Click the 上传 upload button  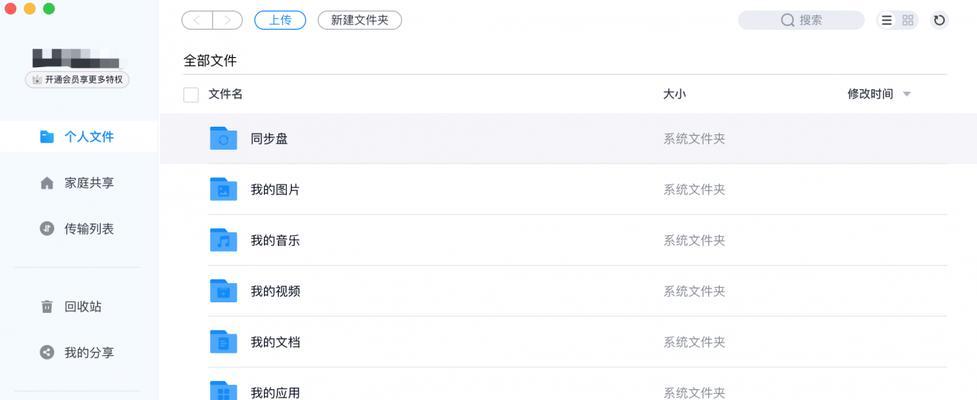tap(280, 20)
